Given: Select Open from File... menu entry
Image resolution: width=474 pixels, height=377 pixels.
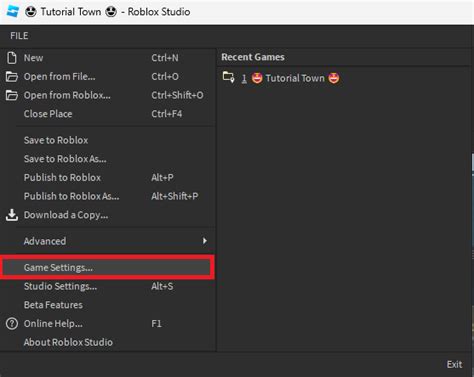Looking at the screenshot, I should click(x=108, y=76).
